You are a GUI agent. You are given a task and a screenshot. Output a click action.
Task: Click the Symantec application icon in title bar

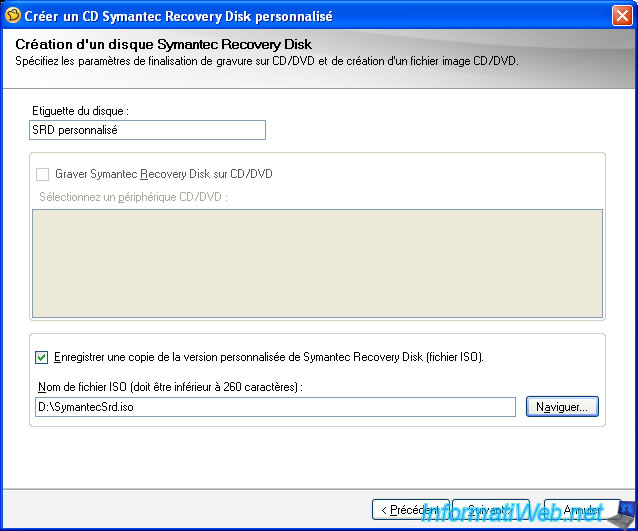(13, 15)
